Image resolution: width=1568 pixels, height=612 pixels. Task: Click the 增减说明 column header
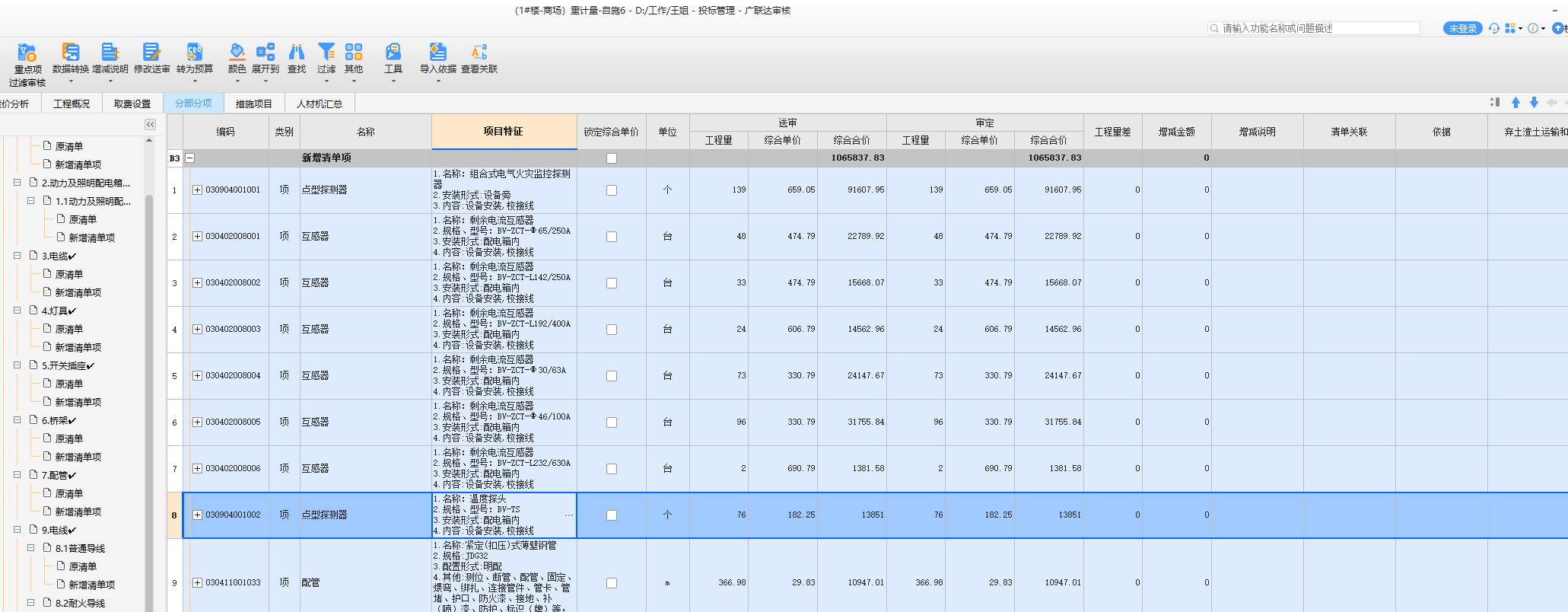[x=1258, y=132]
